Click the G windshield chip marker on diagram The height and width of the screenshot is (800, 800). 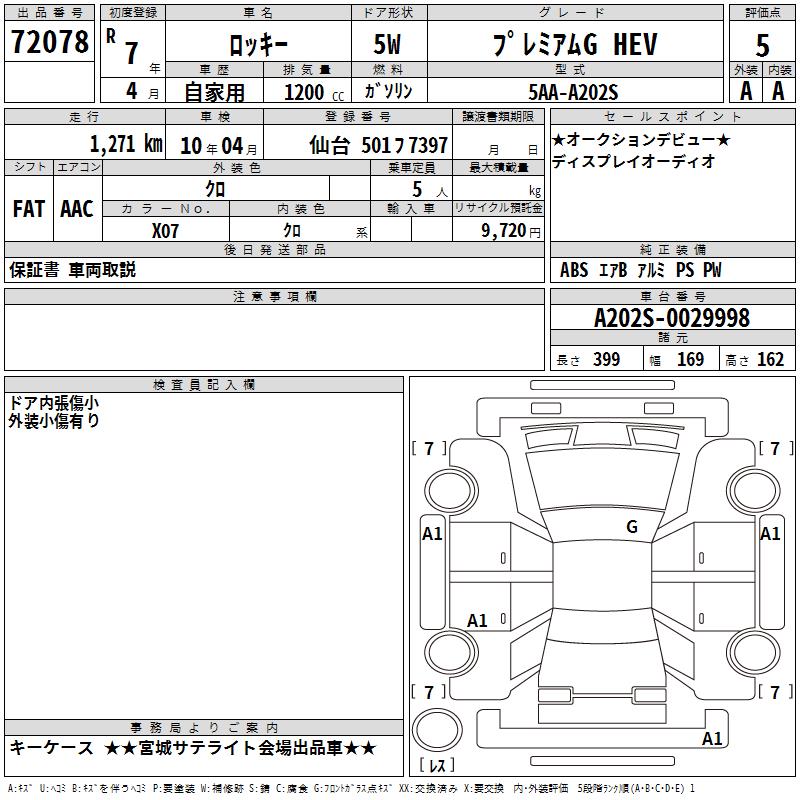pos(631,527)
